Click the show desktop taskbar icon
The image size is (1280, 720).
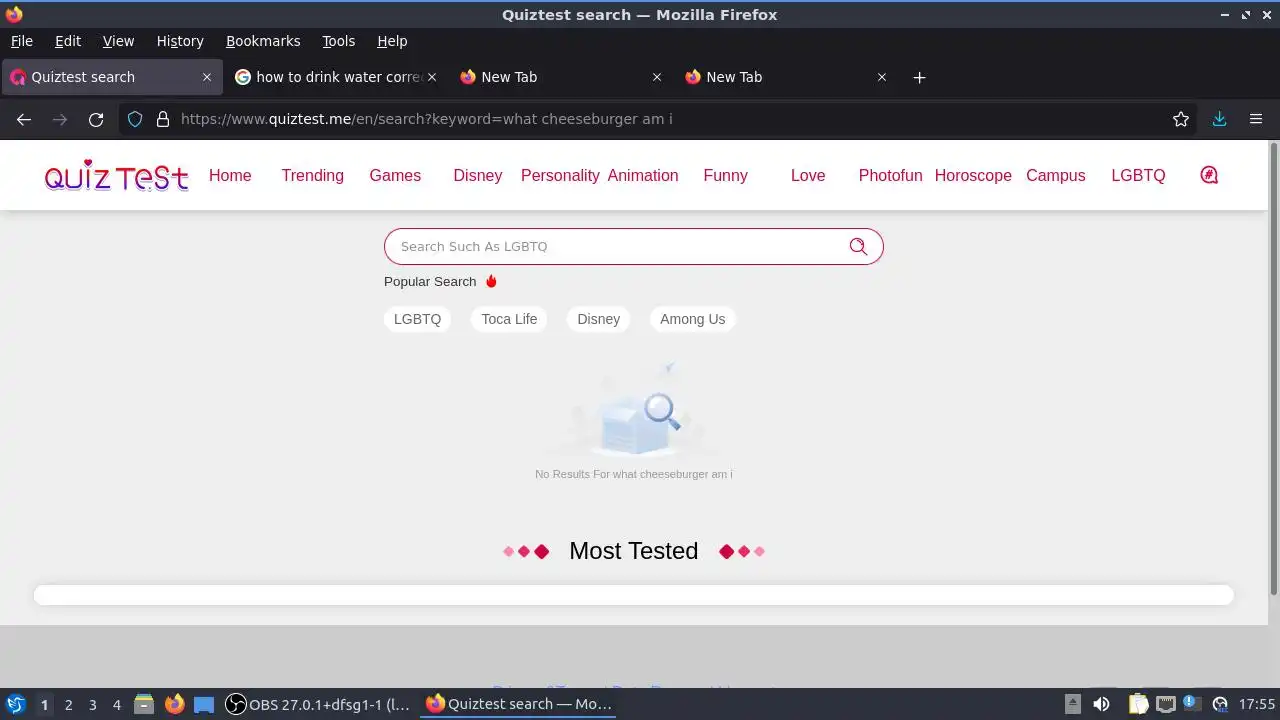pyautogui.click(x=204, y=704)
